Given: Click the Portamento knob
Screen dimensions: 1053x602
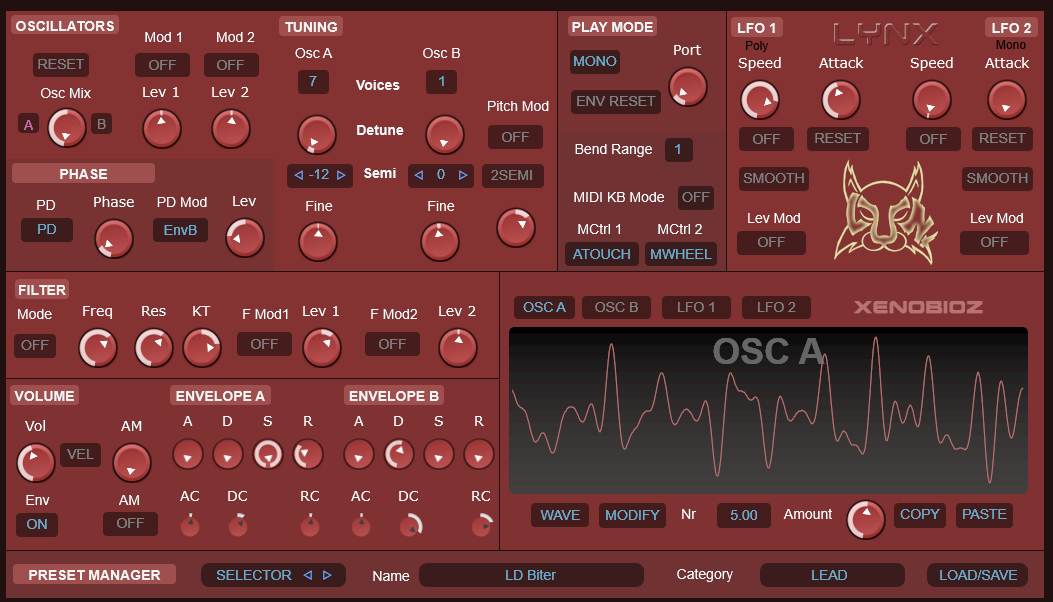Looking at the screenshot, I should (688, 87).
